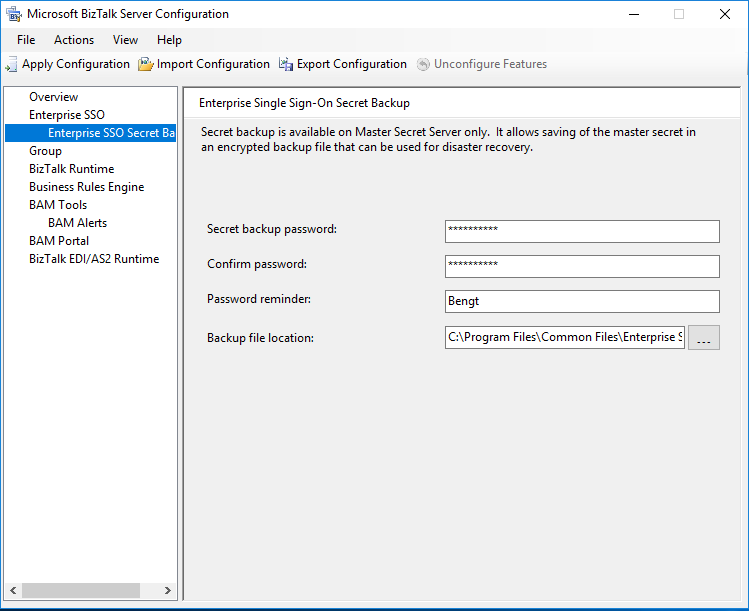
Task: Click the Export Configuration icon
Action: (x=286, y=64)
